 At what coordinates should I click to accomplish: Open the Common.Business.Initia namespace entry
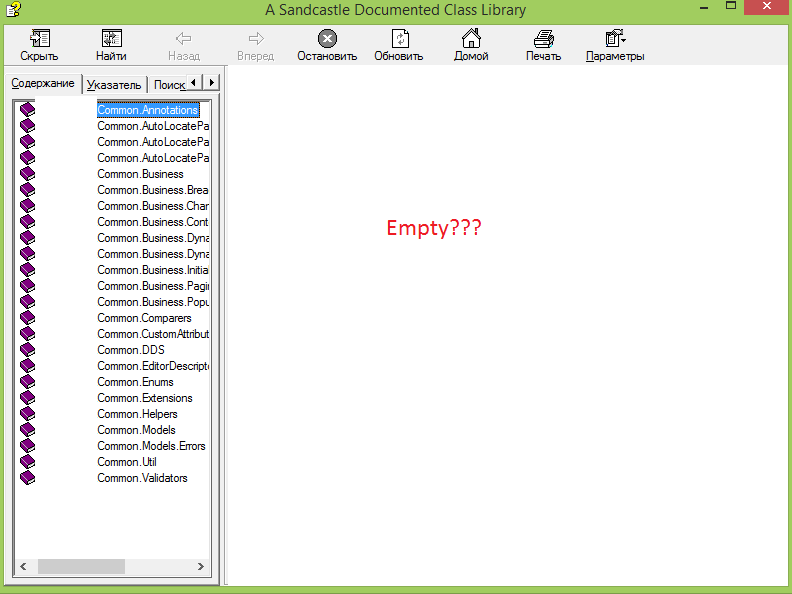click(x=153, y=270)
